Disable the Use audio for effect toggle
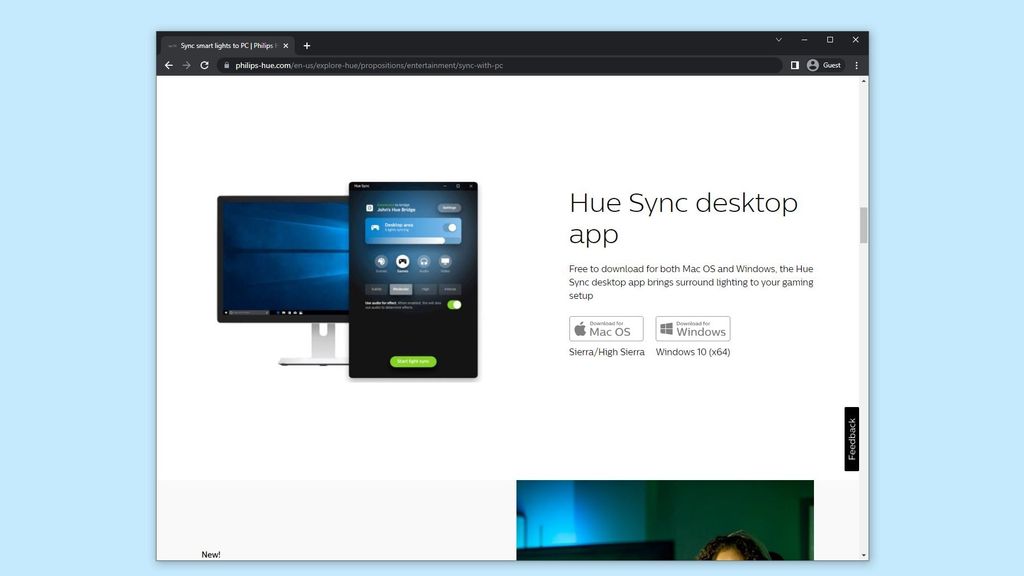 [x=455, y=305]
